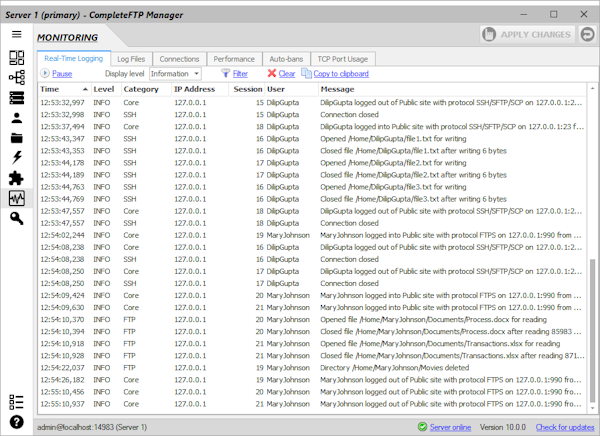Open the Folders icon in sidebar
Image resolution: width=600 pixels, height=436 pixels.
tap(16, 138)
